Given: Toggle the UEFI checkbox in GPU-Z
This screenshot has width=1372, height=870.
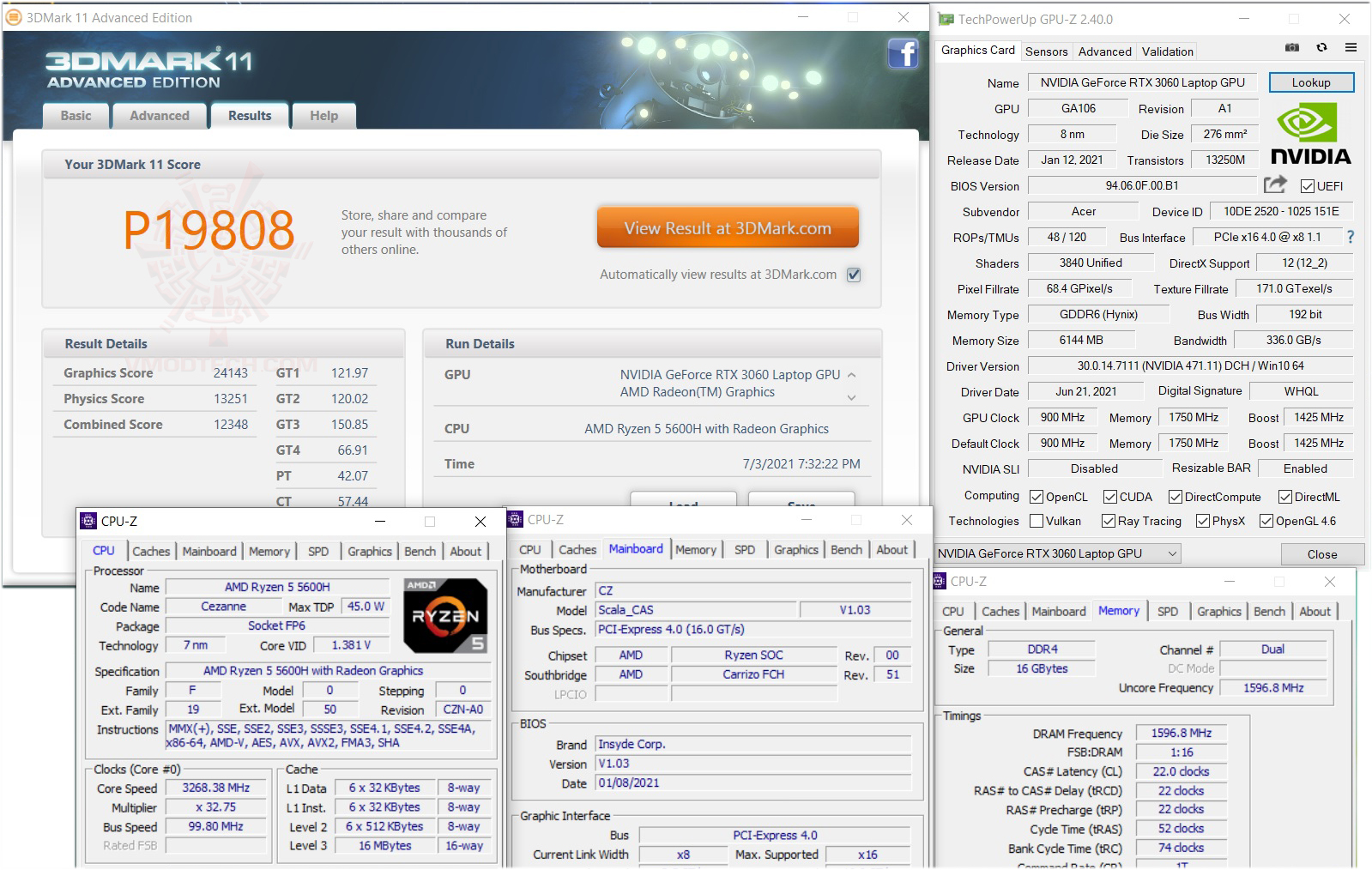Looking at the screenshot, I should (1308, 186).
